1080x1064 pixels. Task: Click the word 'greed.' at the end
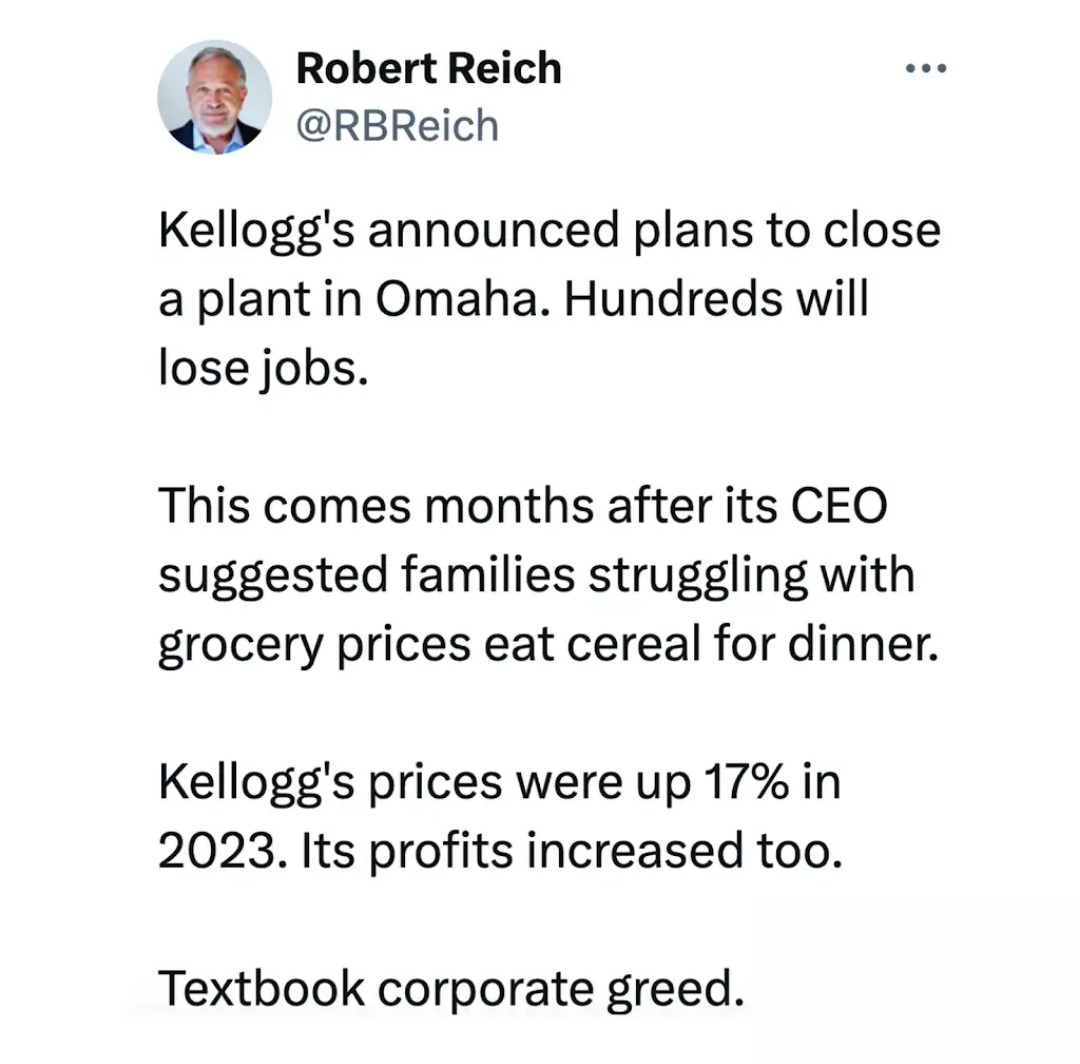[x=676, y=990]
